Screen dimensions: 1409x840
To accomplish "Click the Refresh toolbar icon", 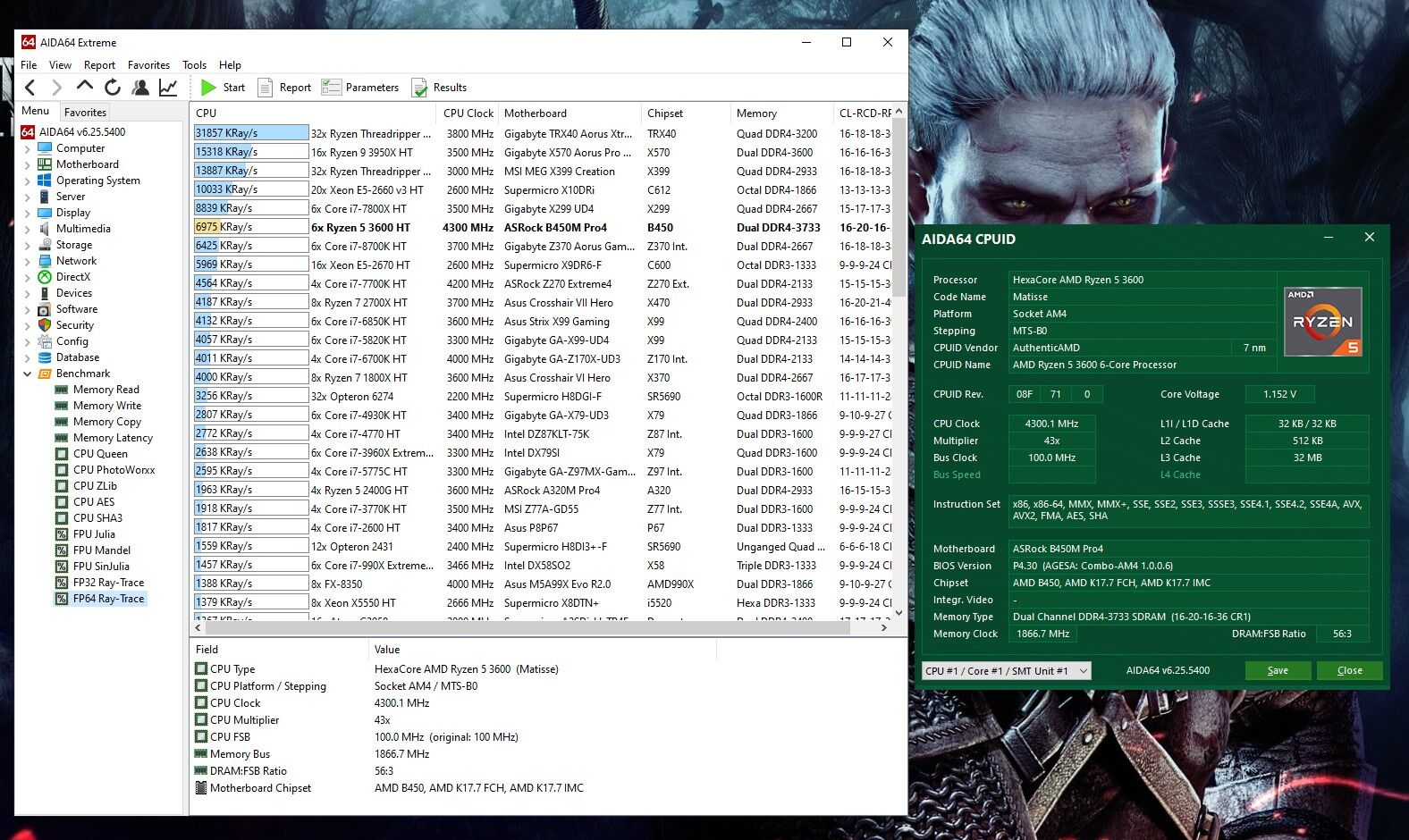I will (113, 87).
